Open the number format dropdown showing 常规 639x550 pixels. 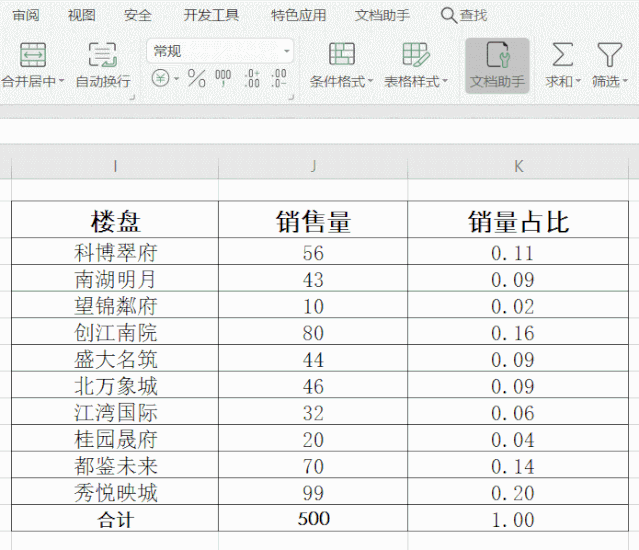coord(220,51)
